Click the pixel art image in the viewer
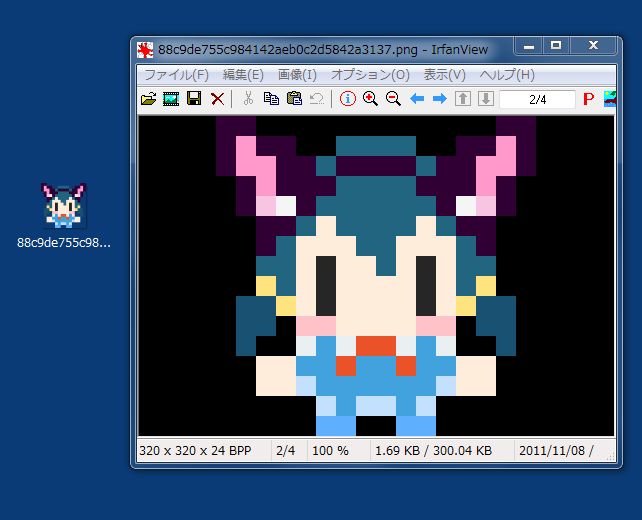Image resolution: width=642 pixels, height=520 pixels. 376,276
